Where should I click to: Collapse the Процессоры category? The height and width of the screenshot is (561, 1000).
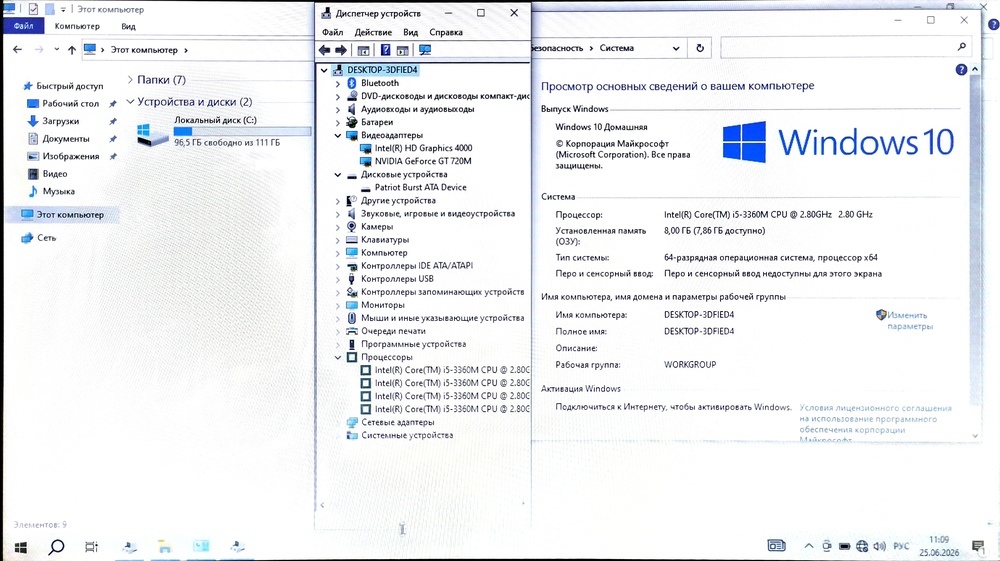(x=337, y=358)
